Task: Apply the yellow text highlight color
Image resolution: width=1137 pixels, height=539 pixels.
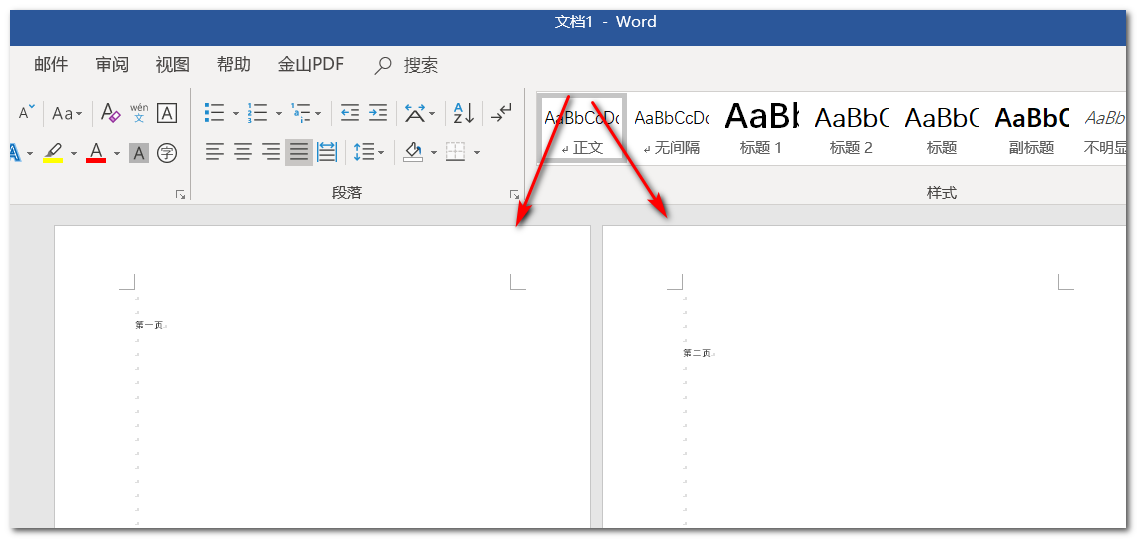Action: coord(53,152)
